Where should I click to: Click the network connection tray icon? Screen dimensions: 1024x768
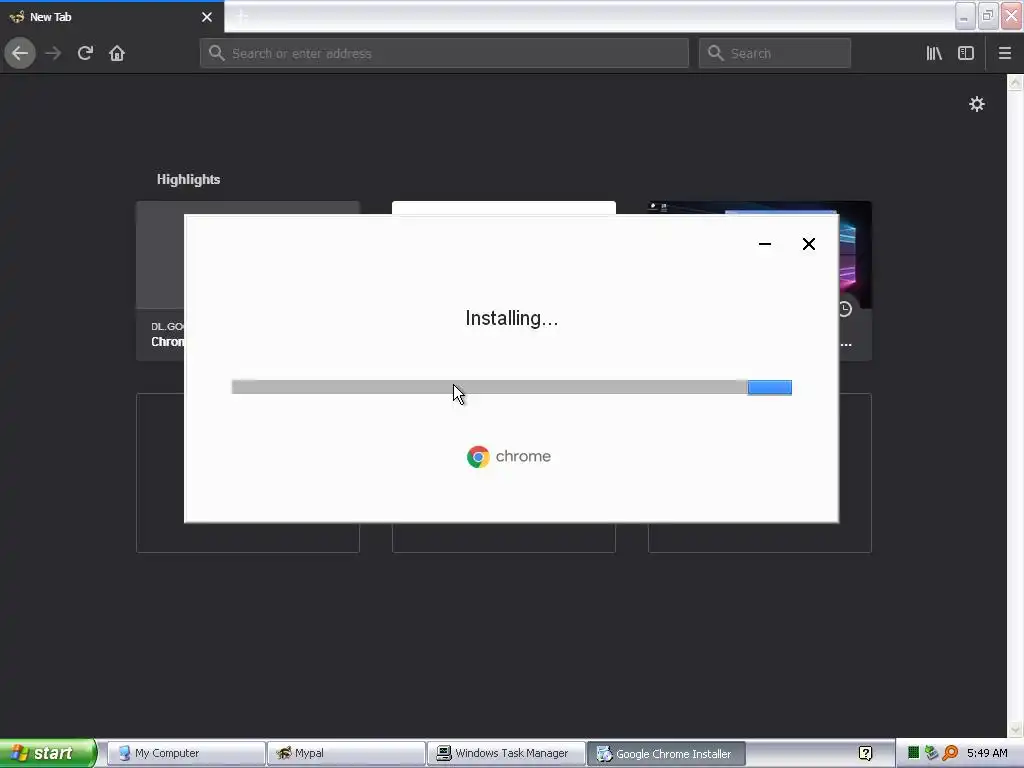pyautogui.click(x=931, y=753)
